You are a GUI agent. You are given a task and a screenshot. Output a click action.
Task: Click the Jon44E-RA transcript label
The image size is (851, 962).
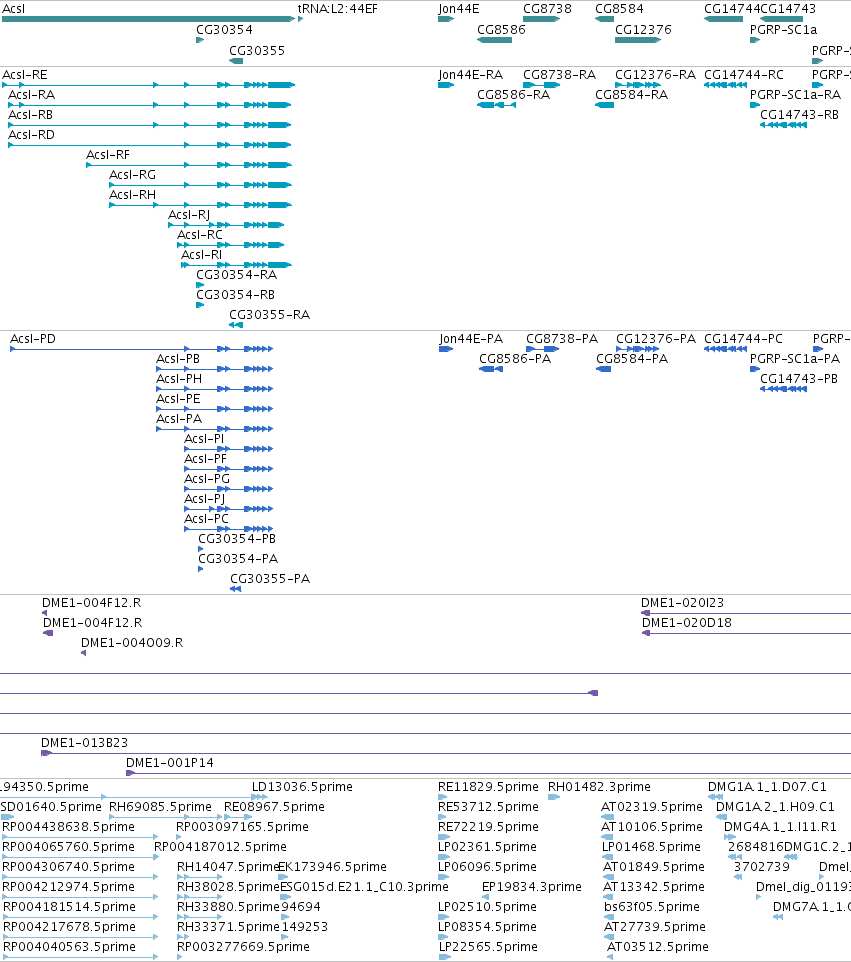click(471, 75)
